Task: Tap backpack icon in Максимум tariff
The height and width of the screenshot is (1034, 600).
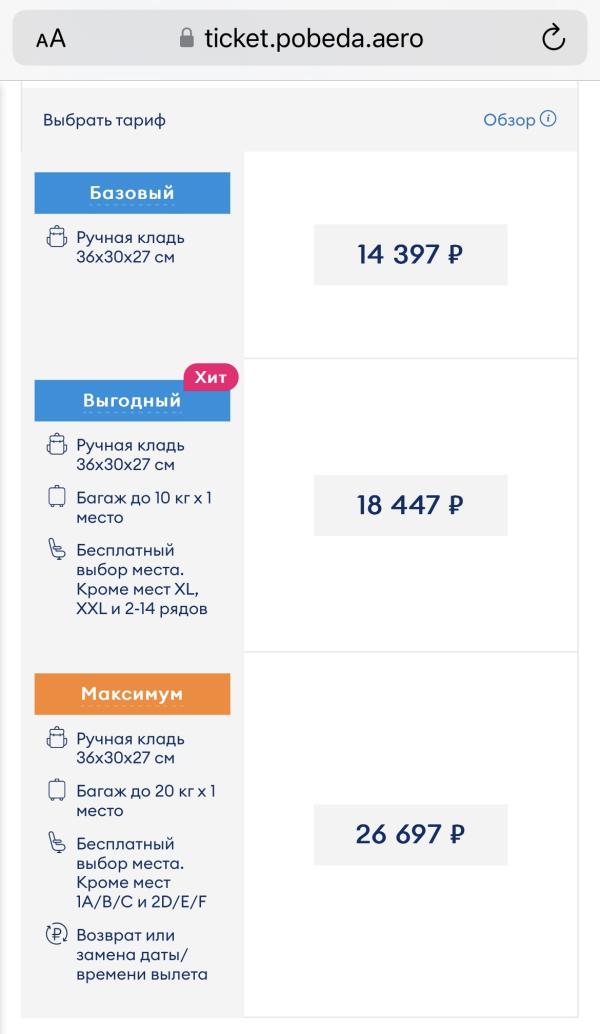Action: 56,739
